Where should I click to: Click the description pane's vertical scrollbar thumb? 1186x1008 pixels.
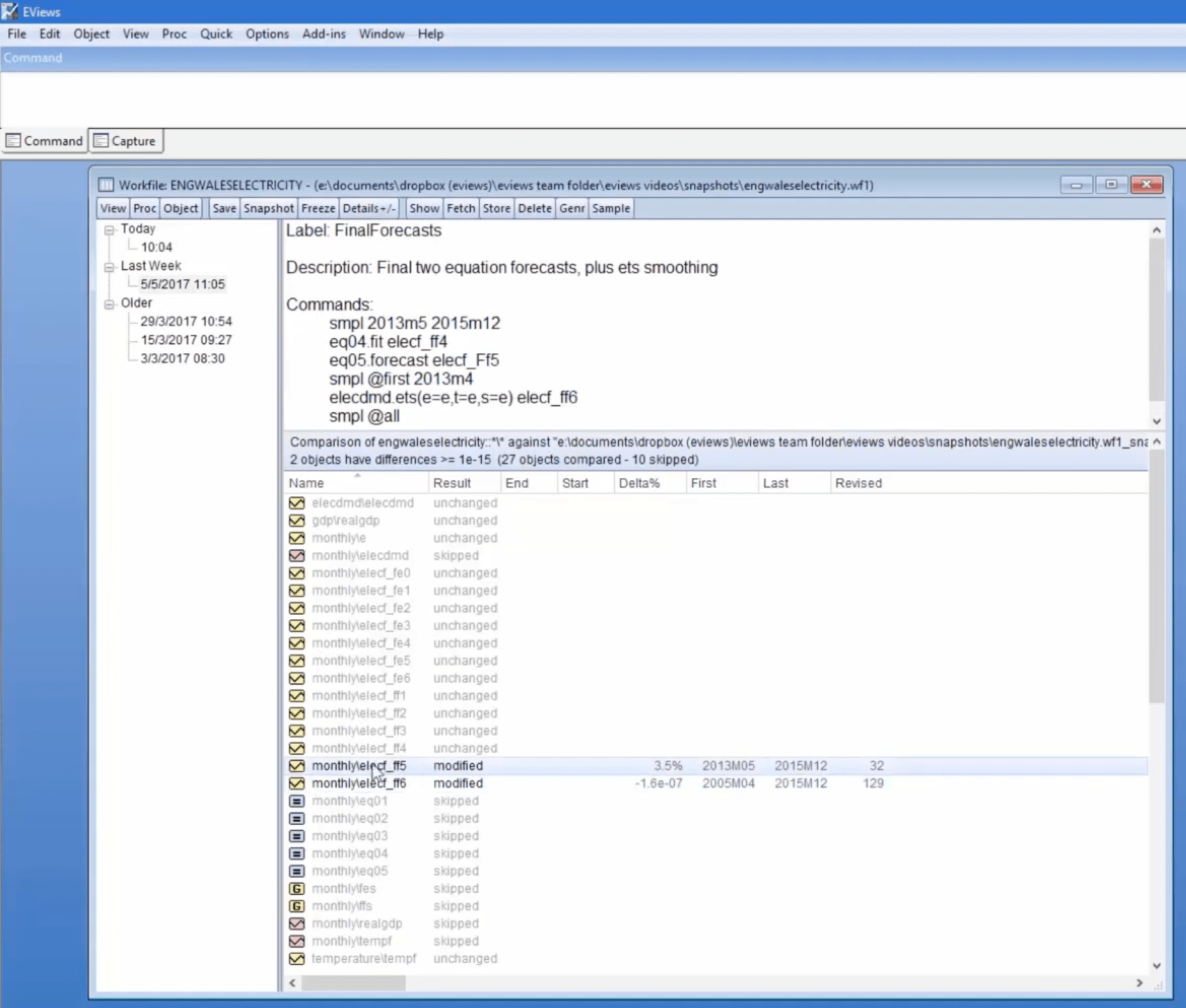coord(1156,320)
